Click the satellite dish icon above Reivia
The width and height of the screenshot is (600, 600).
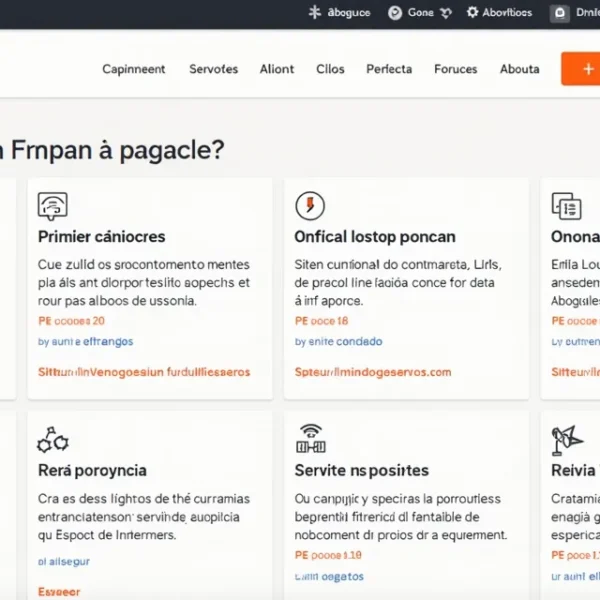(x=566, y=439)
